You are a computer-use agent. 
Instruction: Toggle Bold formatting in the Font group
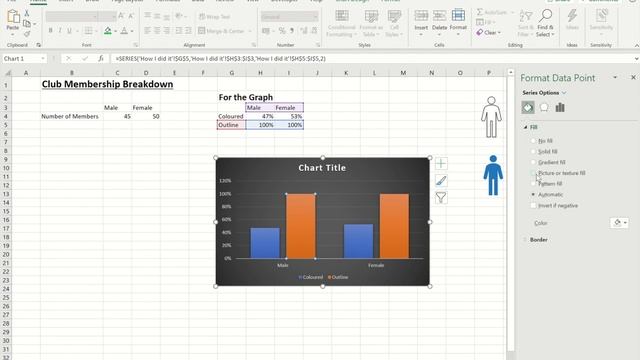51,31
